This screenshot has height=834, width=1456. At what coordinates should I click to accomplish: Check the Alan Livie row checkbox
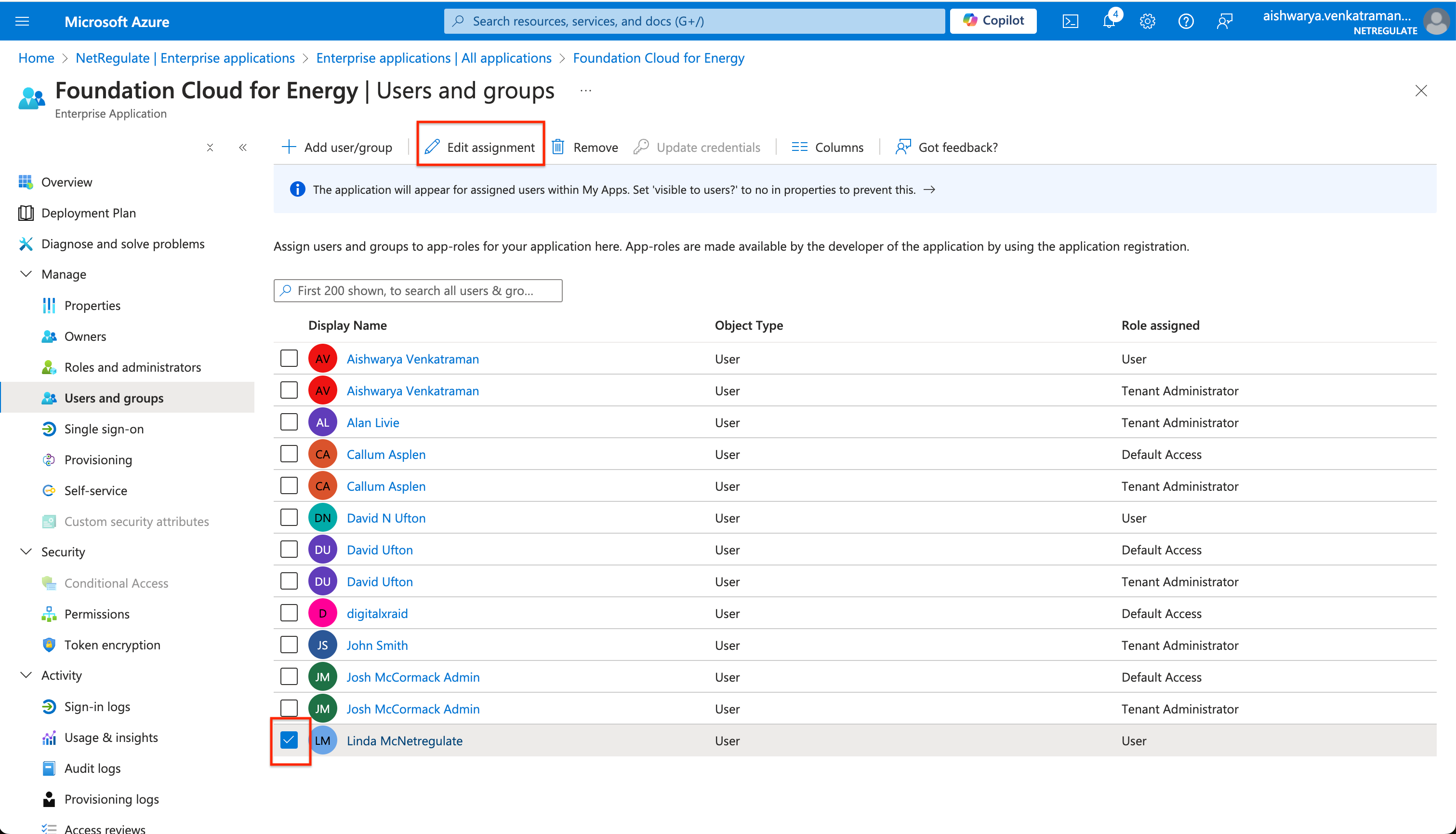289,422
